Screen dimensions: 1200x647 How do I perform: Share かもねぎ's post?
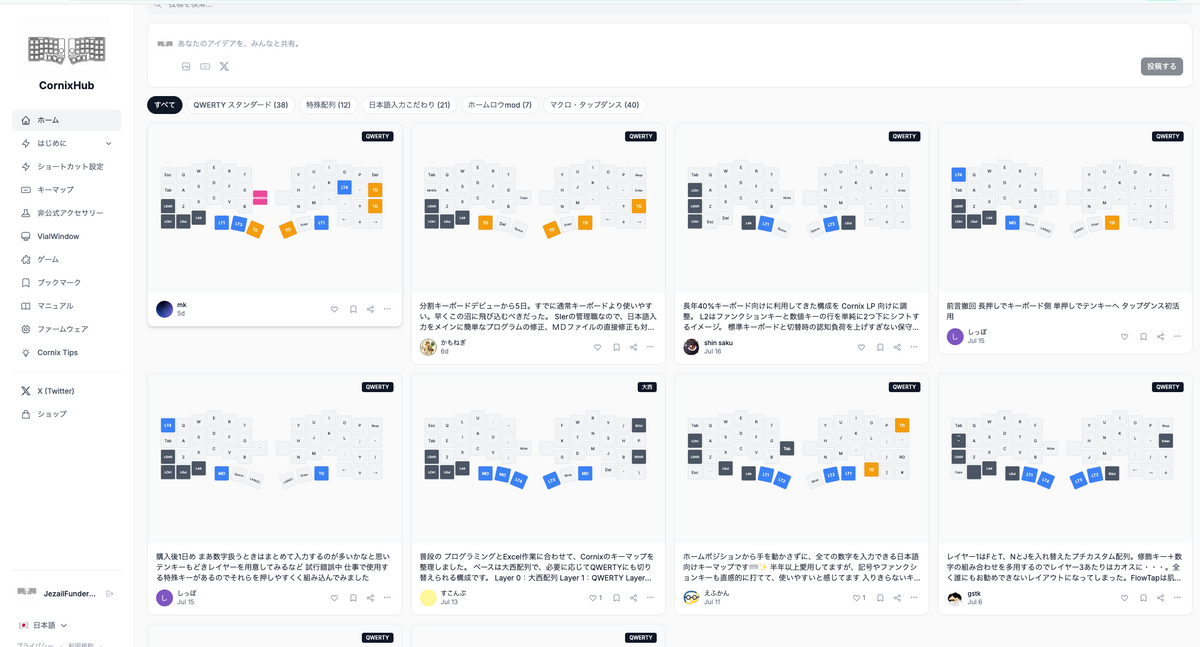pyautogui.click(x=634, y=347)
